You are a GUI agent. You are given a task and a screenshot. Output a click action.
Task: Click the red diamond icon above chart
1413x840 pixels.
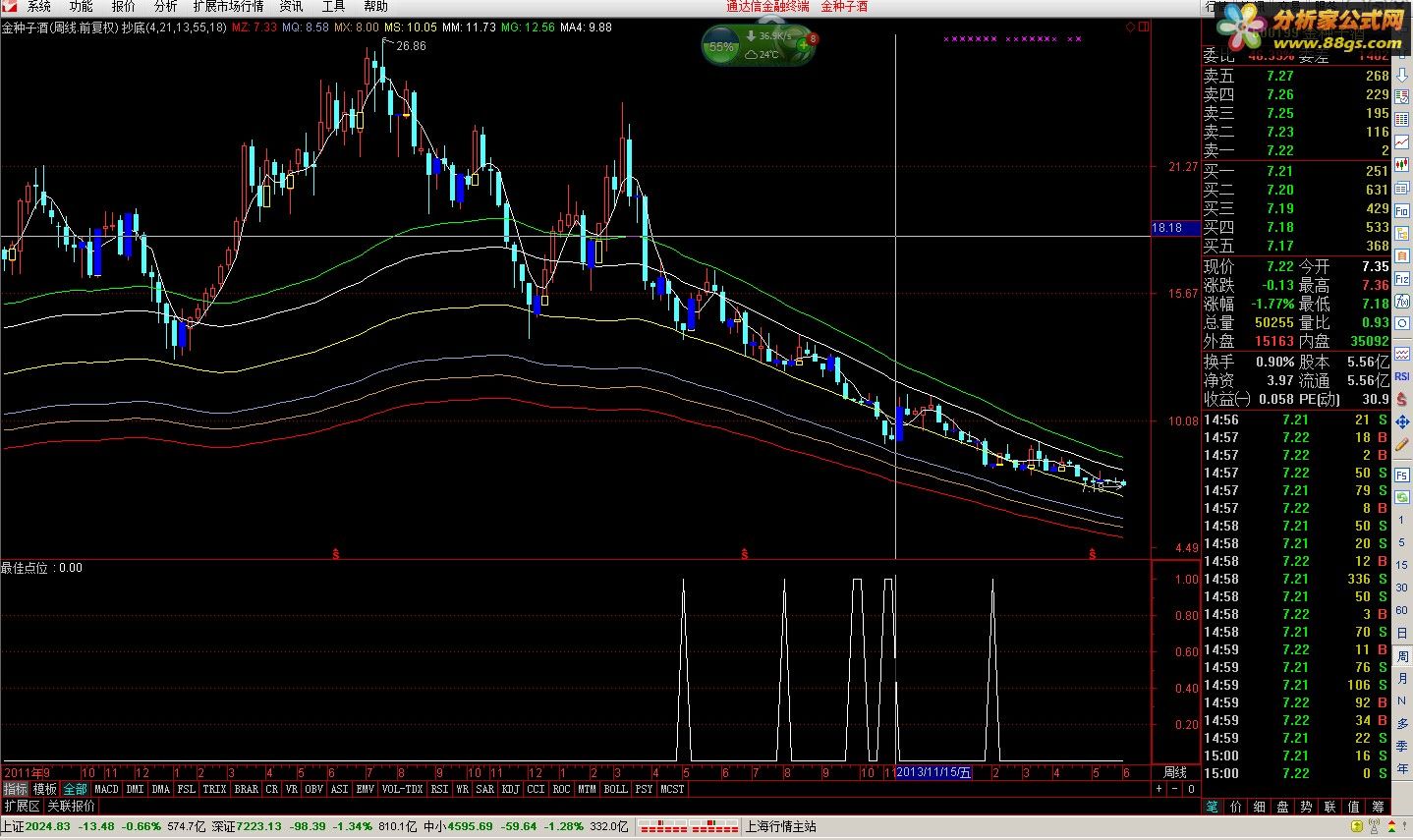point(1130,28)
